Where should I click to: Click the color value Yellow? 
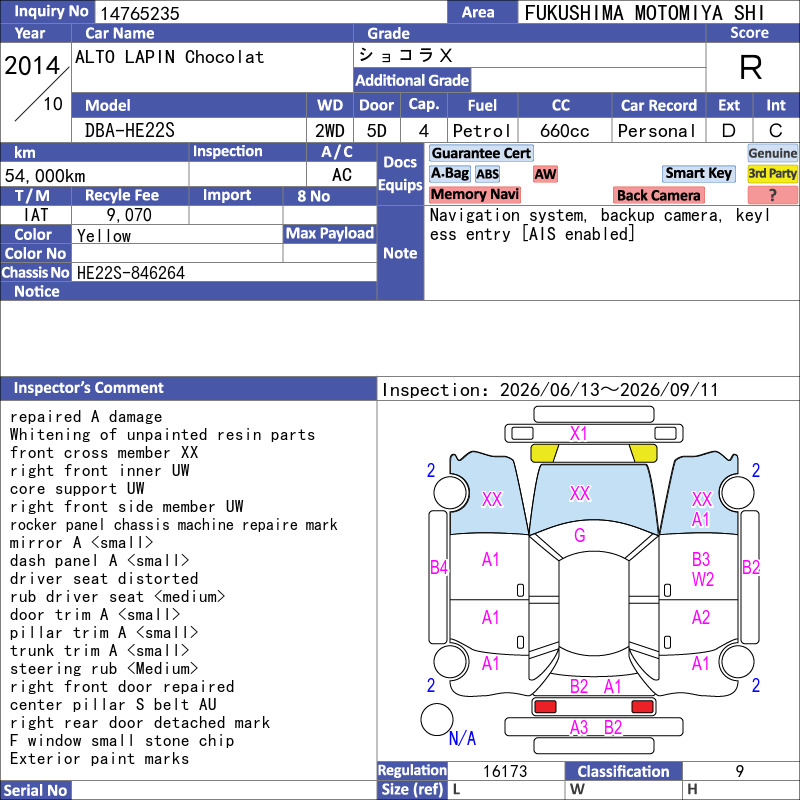(104, 235)
